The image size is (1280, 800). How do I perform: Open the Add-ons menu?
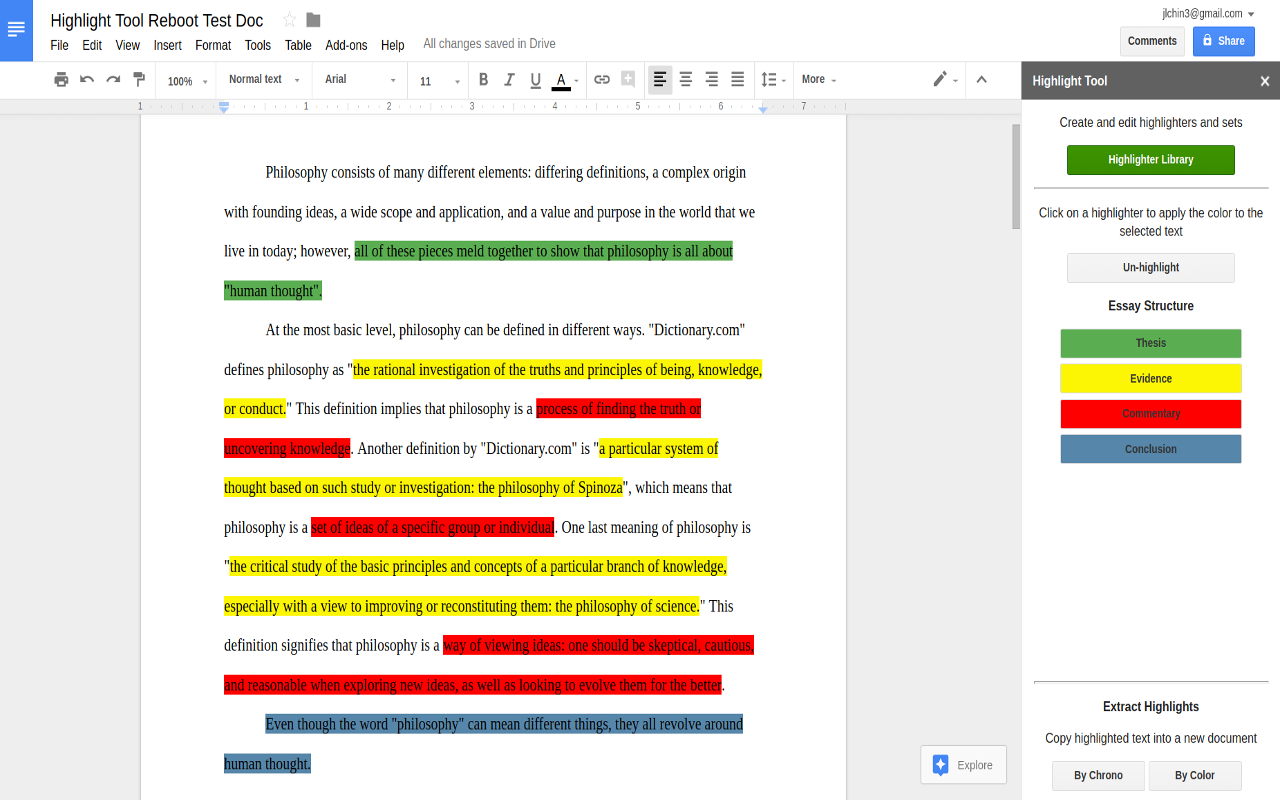click(346, 45)
